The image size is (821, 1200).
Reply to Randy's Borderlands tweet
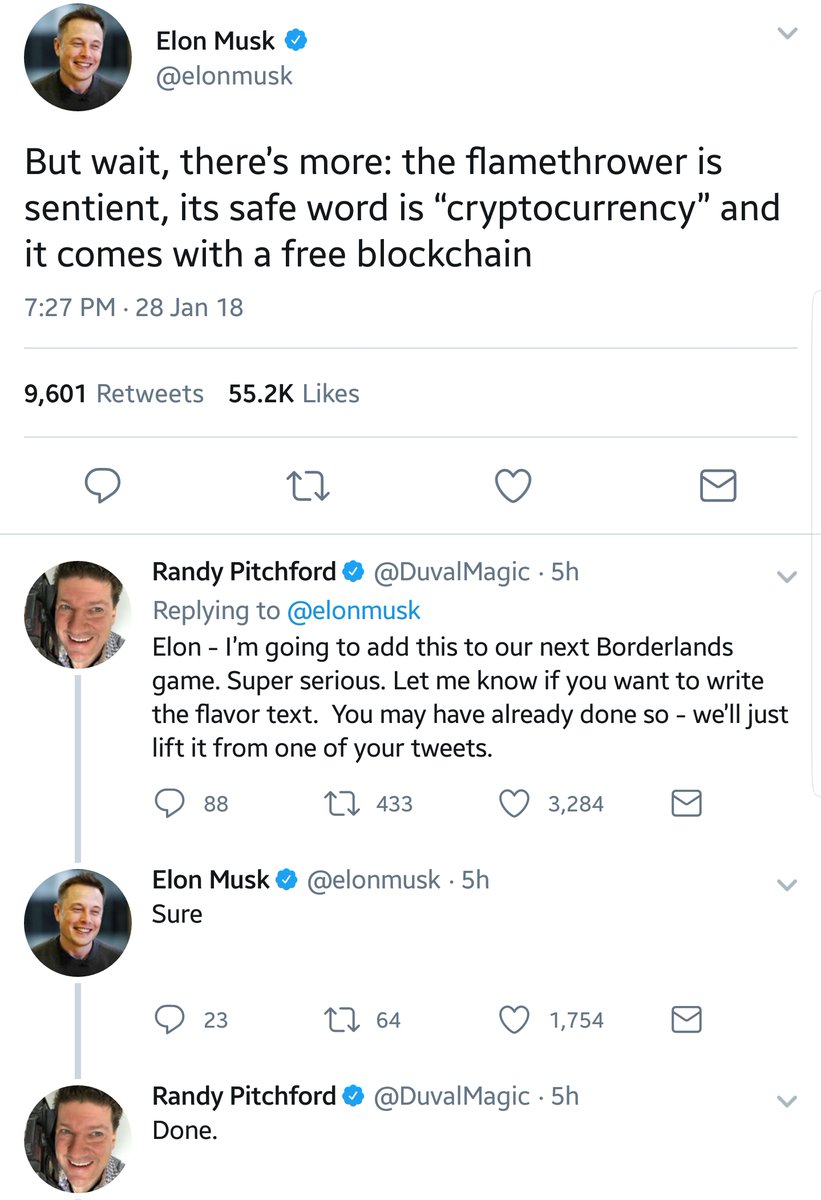coord(171,803)
